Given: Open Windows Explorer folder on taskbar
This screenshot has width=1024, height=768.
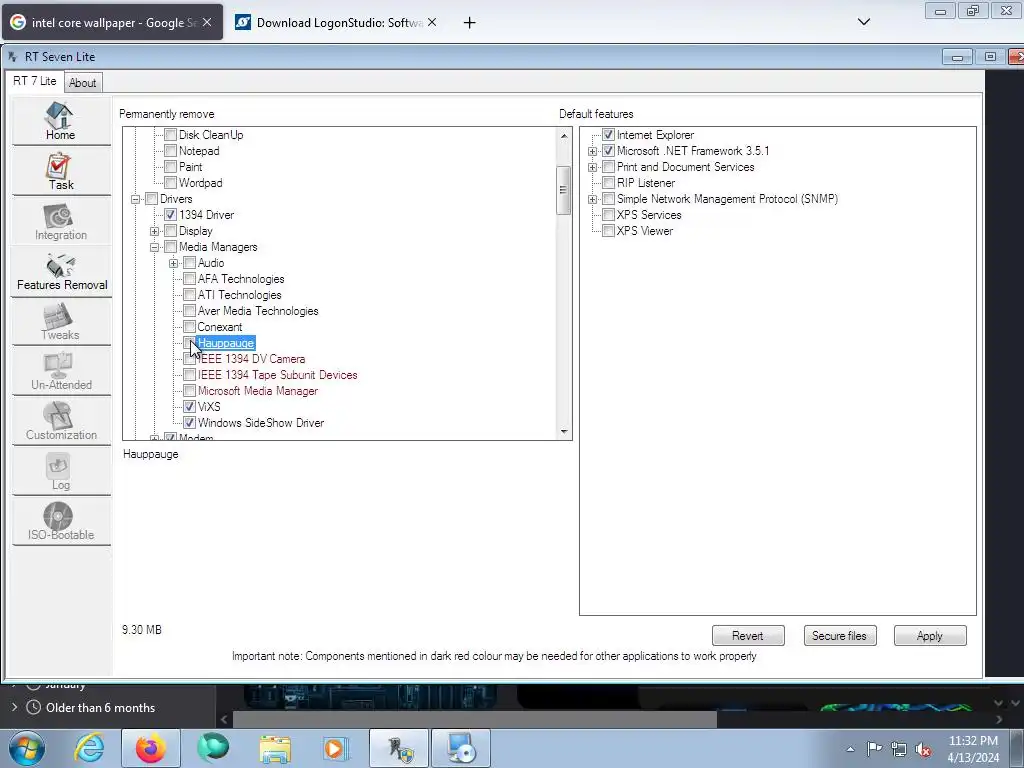Looking at the screenshot, I should point(275,748).
